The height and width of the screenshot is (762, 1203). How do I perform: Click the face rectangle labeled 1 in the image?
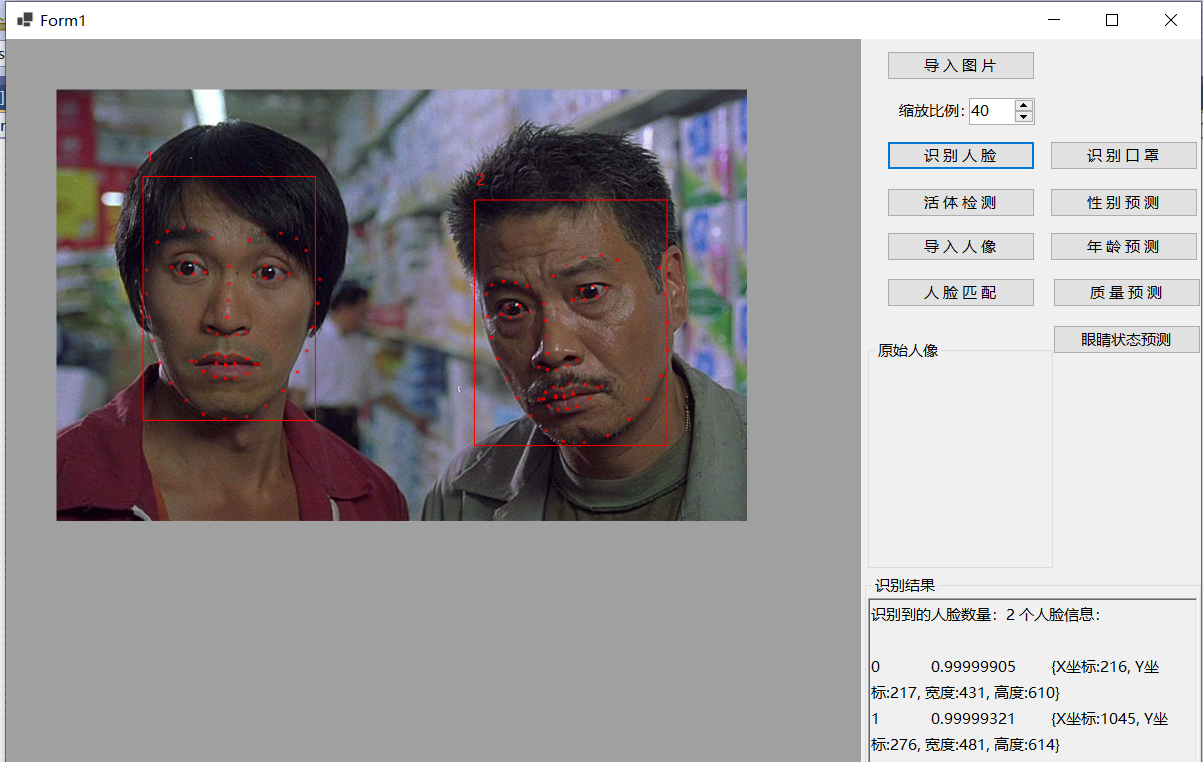230,295
